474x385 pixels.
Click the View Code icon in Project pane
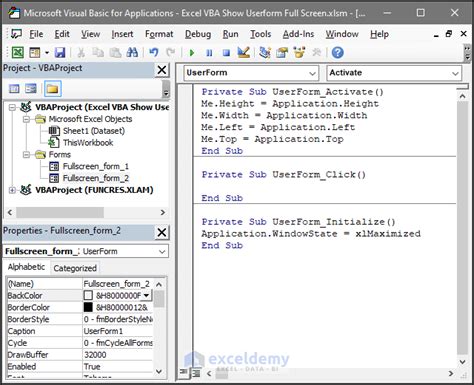point(14,89)
